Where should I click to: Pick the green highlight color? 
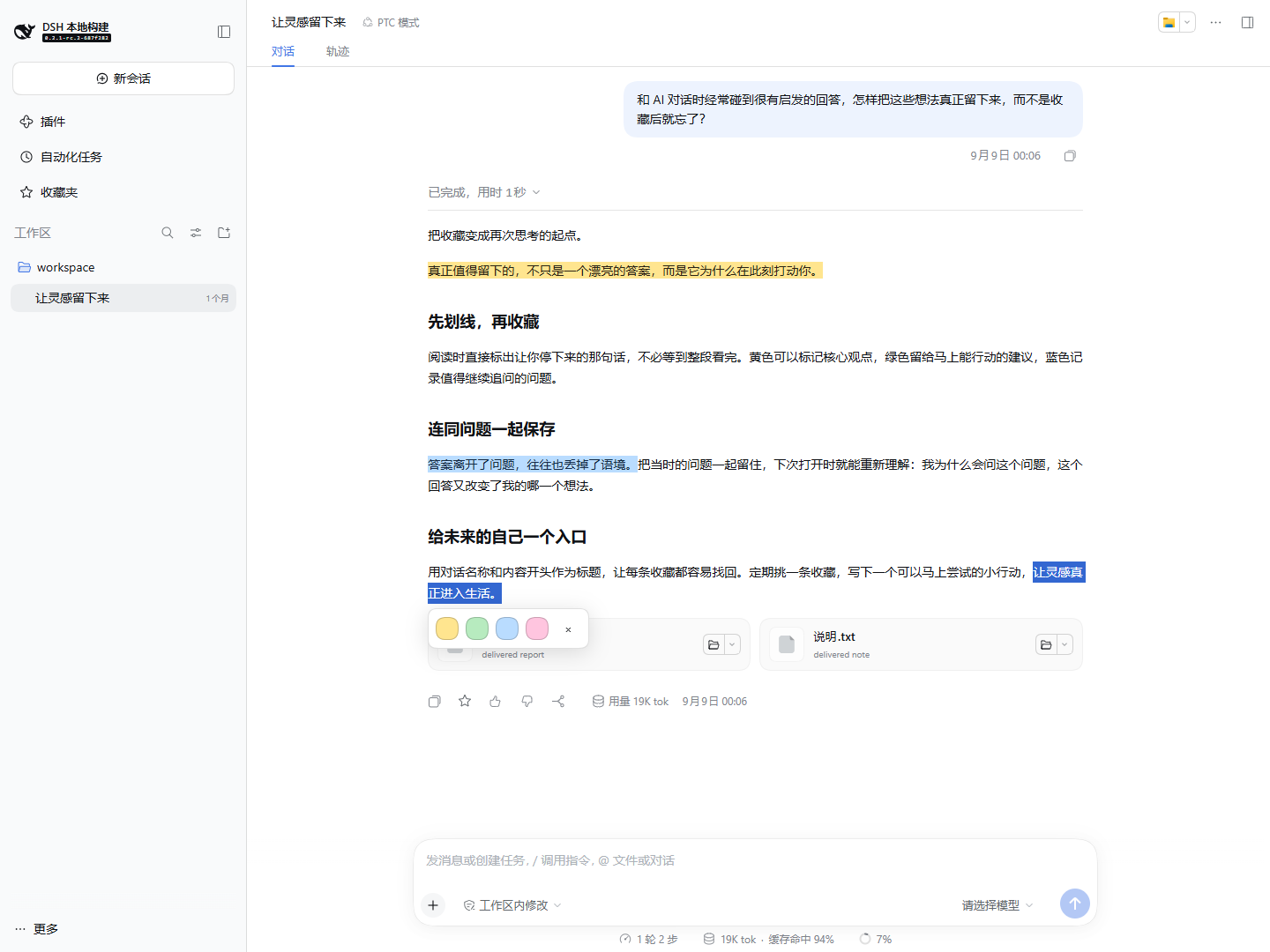477,628
